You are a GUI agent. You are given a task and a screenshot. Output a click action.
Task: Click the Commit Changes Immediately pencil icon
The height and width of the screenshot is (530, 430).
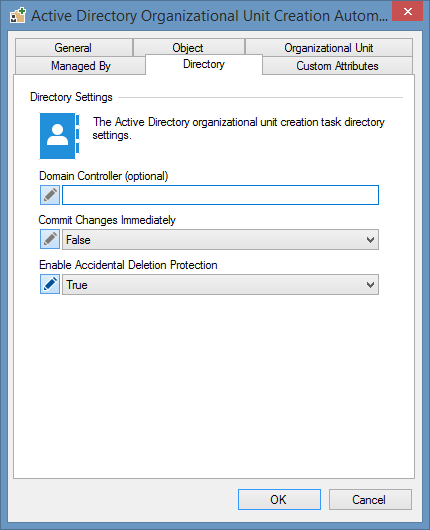(50, 239)
